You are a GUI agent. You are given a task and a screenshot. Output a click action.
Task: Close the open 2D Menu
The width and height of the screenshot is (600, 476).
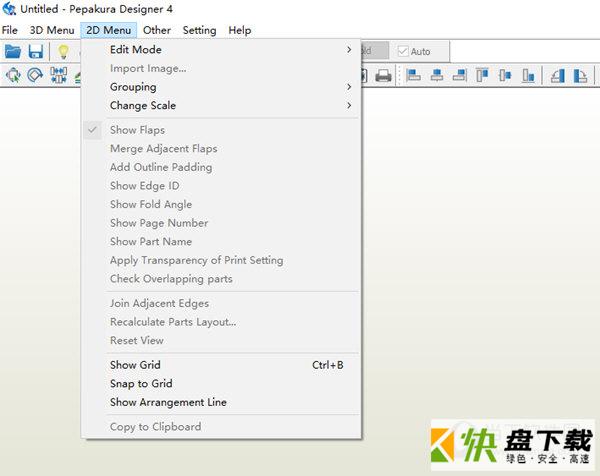click(109, 30)
